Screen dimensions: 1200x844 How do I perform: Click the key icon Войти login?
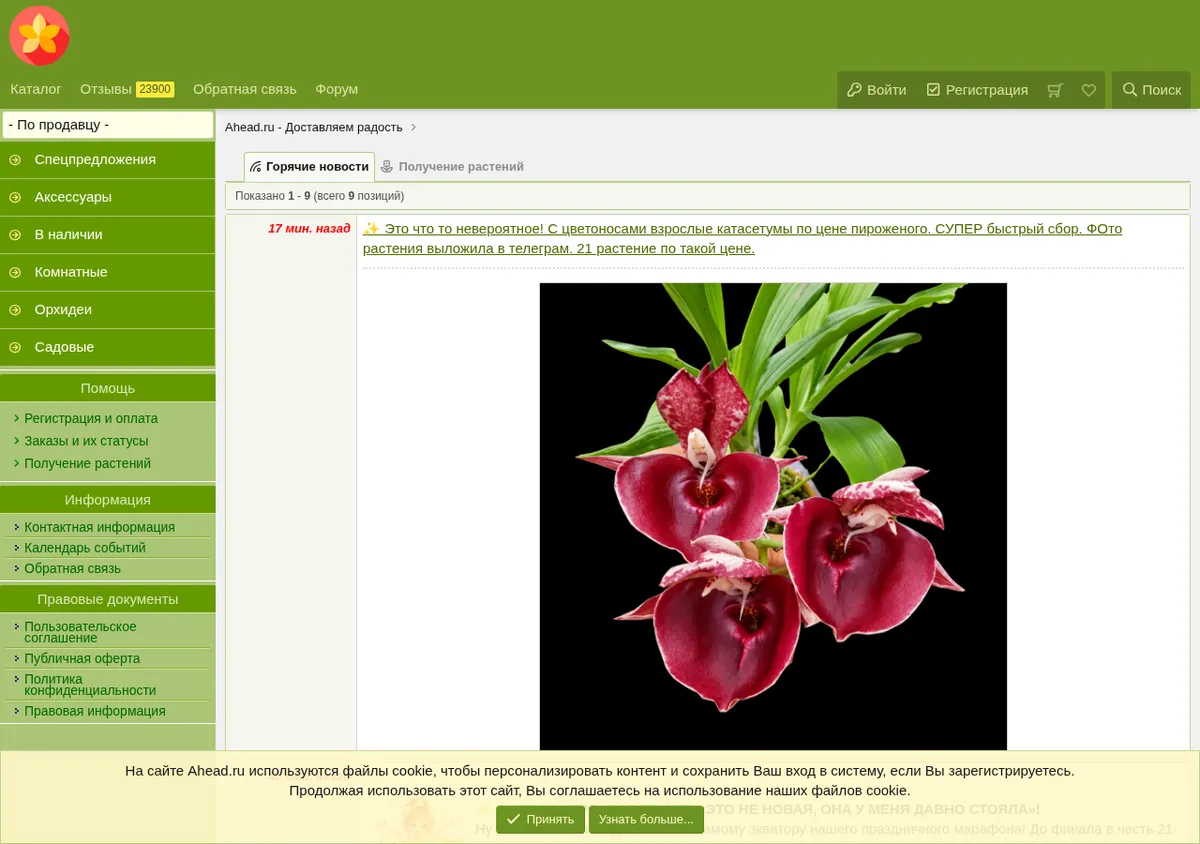pos(877,90)
